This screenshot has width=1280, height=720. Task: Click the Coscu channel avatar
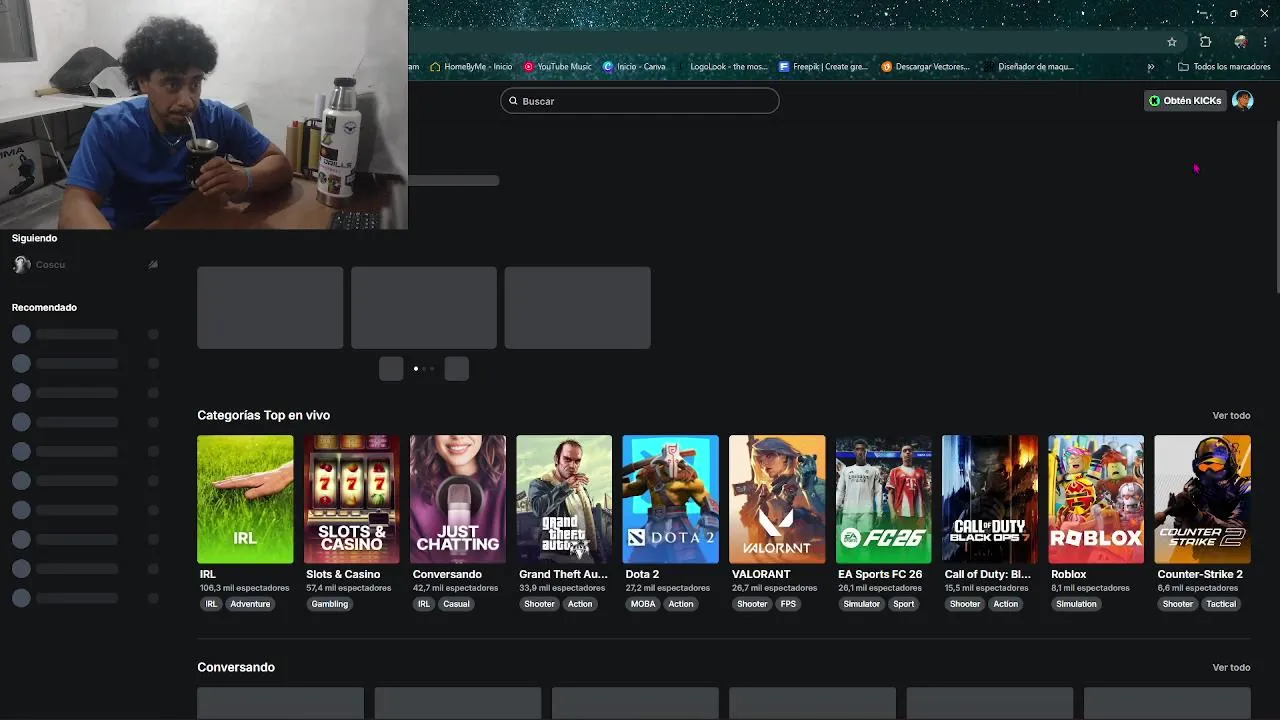point(22,265)
